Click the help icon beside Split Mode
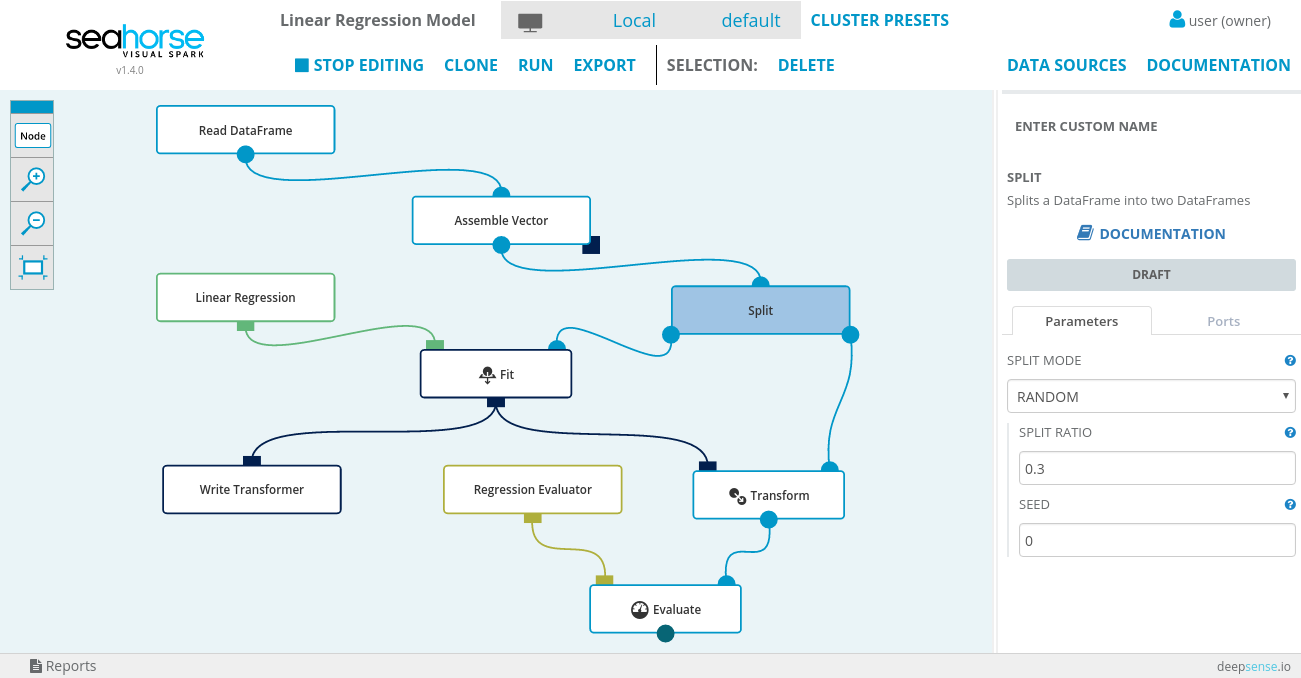 click(x=1289, y=361)
